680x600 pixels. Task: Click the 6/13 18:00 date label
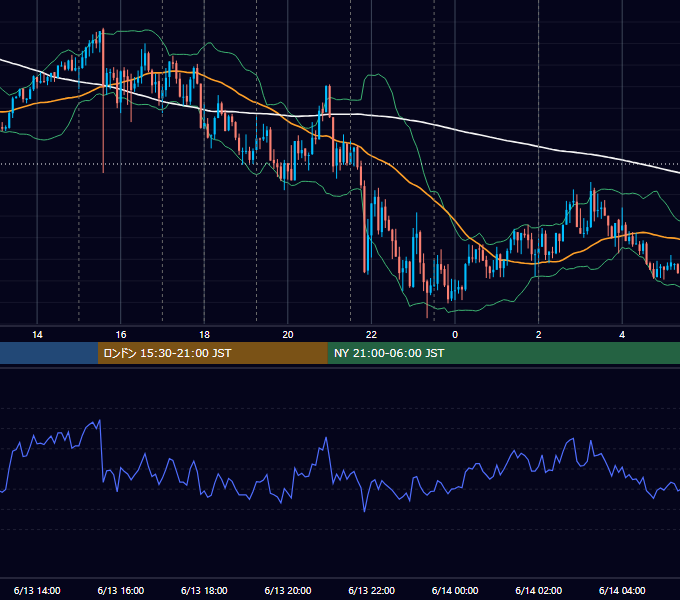tap(204, 590)
